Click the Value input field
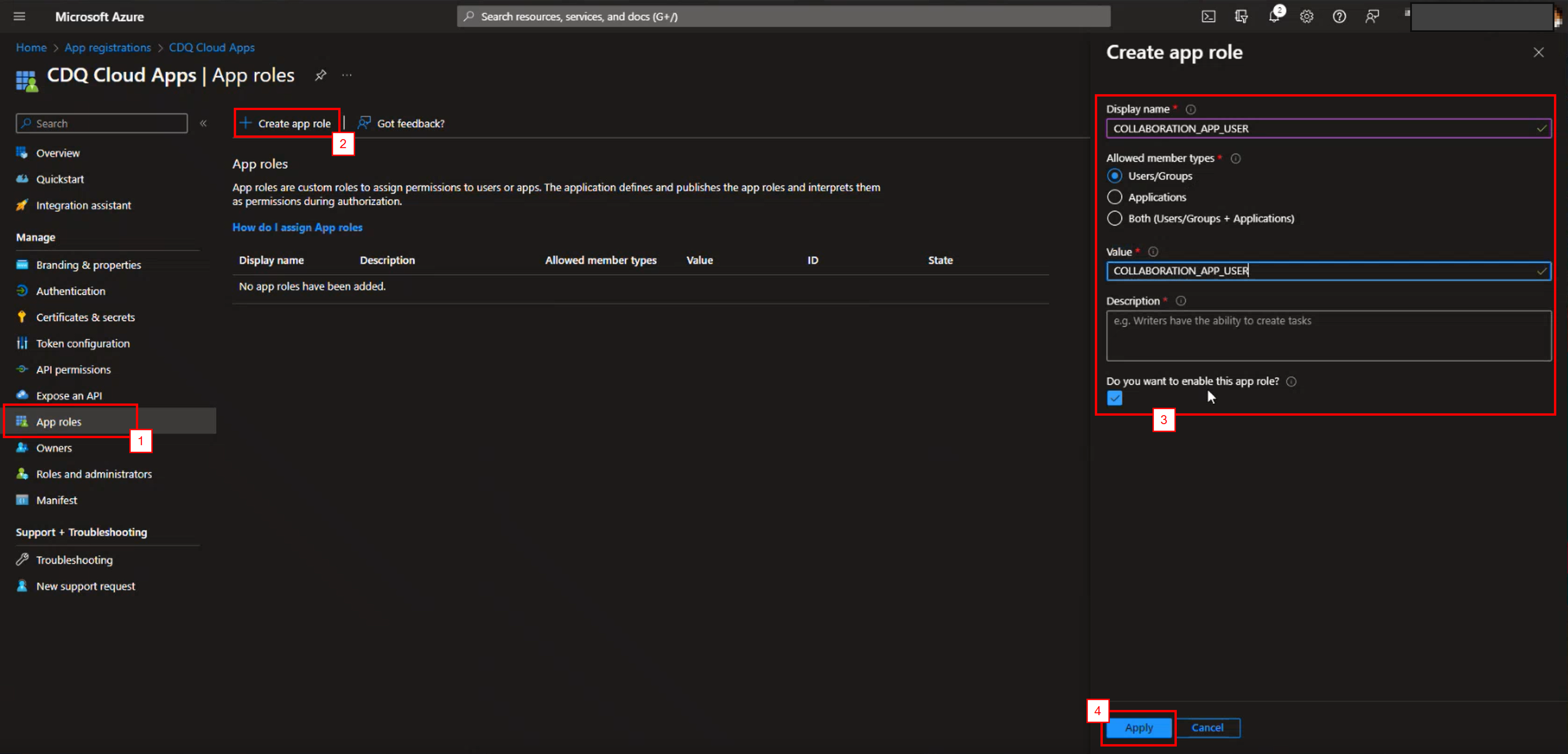This screenshot has width=1568, height=754. coord(1328,271)
